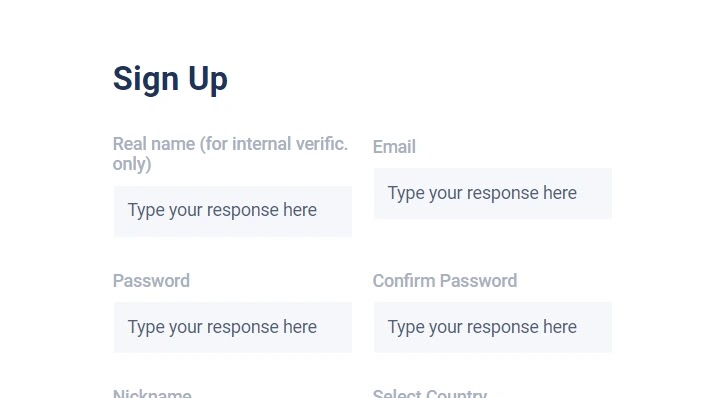Screen dimensions: 707x398
Task: Click the Email field label
Action: pyautogui.click(x=394, y=147)
